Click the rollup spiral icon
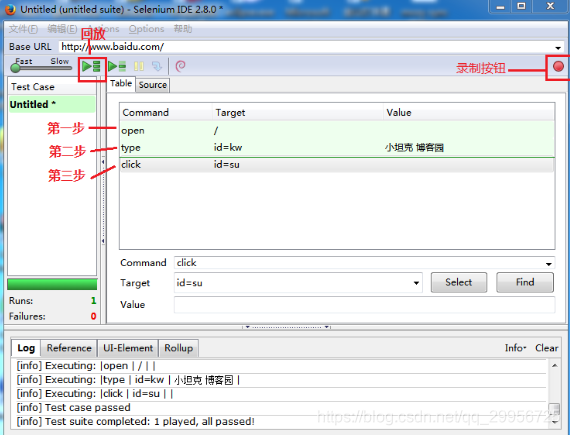570x435 pixels. [x=180, y=66]
